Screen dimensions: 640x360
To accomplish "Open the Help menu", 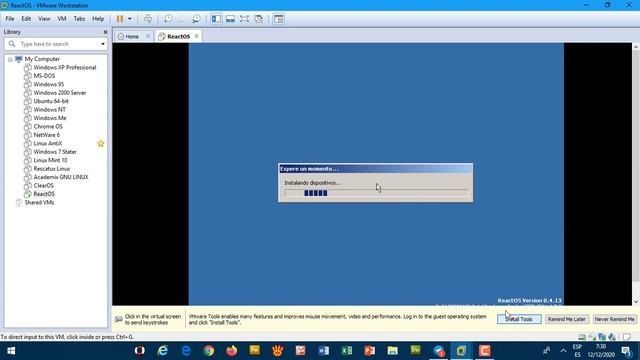I will [x=98, y=19].
